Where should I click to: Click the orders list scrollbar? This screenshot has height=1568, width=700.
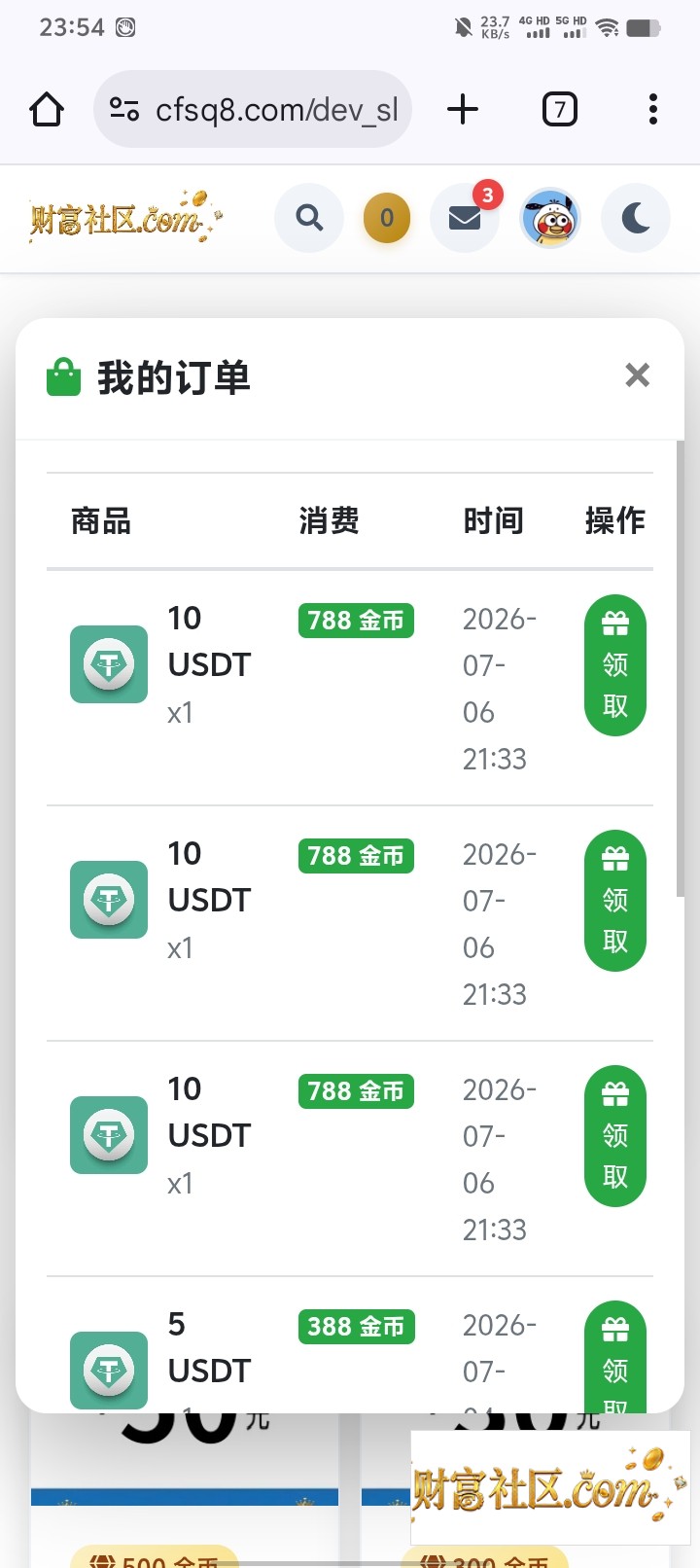[x=681, y=669]
